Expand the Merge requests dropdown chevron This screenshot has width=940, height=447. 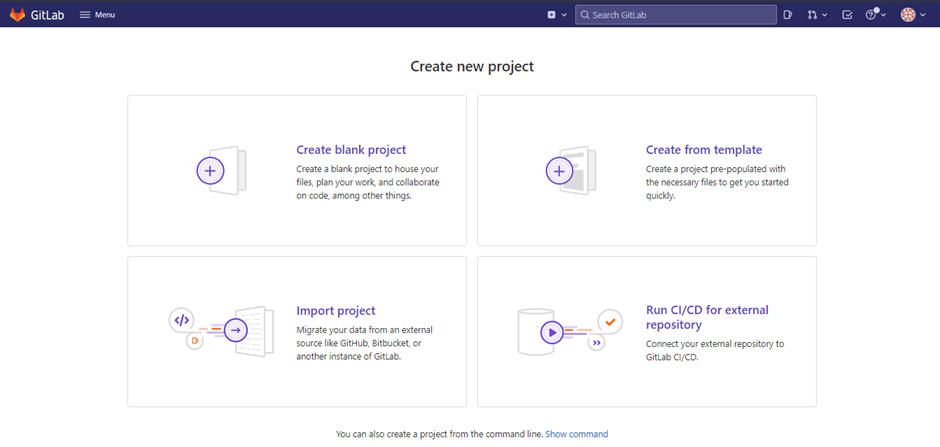(824, 15)
